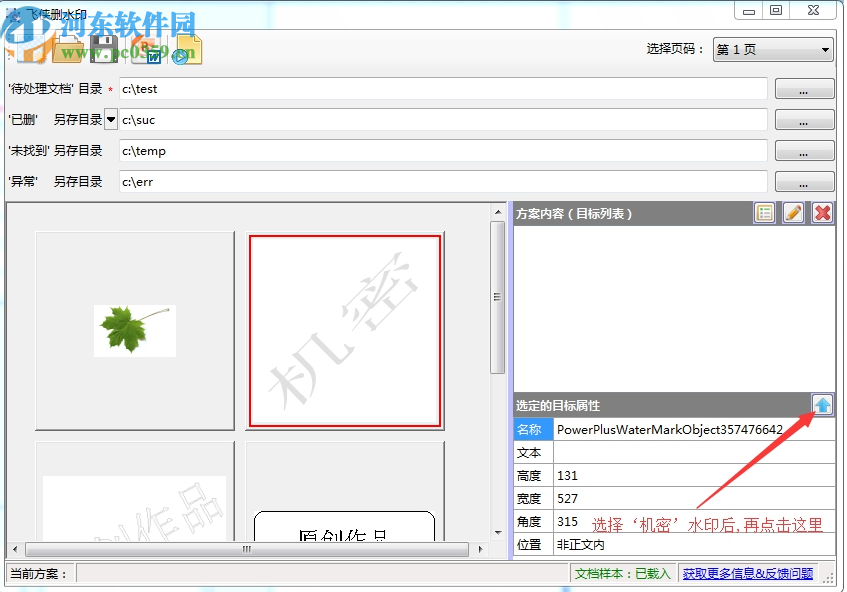Minimize the 飞侠删水印 window
The image size is (847, 592).
click(749, 11)
